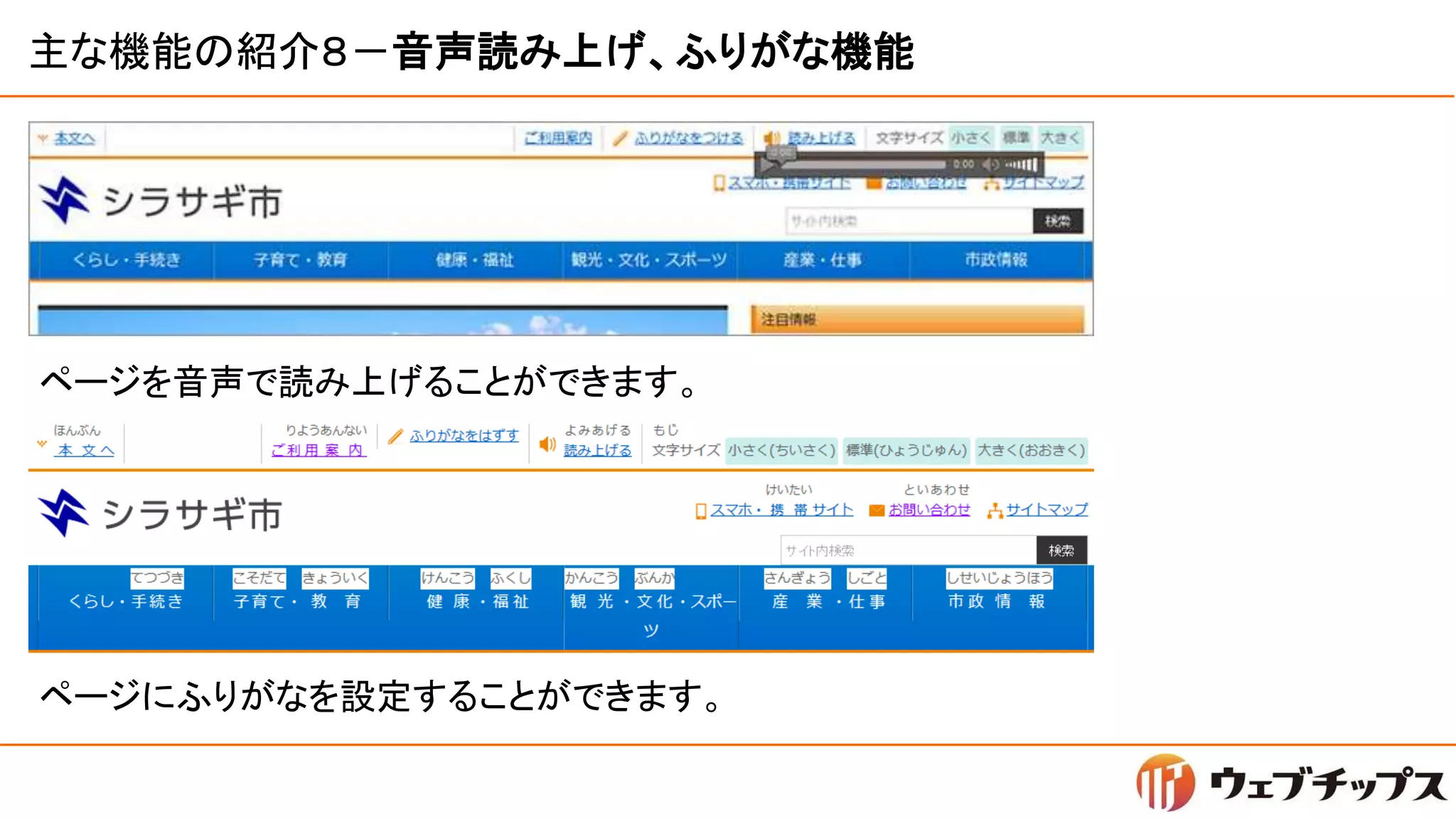Open 健康・福祉 in upper menu

point(474,260)
